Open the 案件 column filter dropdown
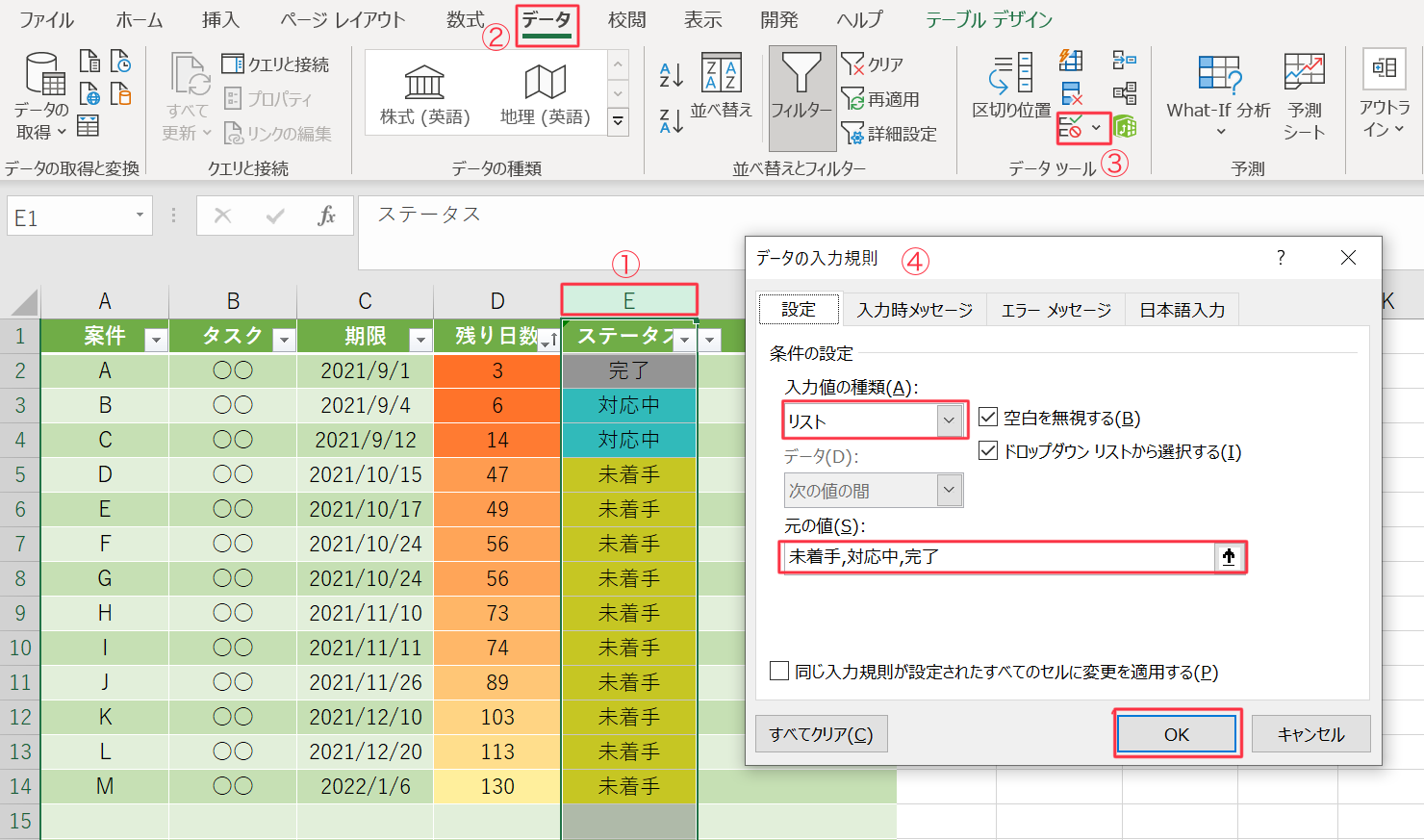The width and height of the screenshot is (1424, 840). [x=156, y=340]
